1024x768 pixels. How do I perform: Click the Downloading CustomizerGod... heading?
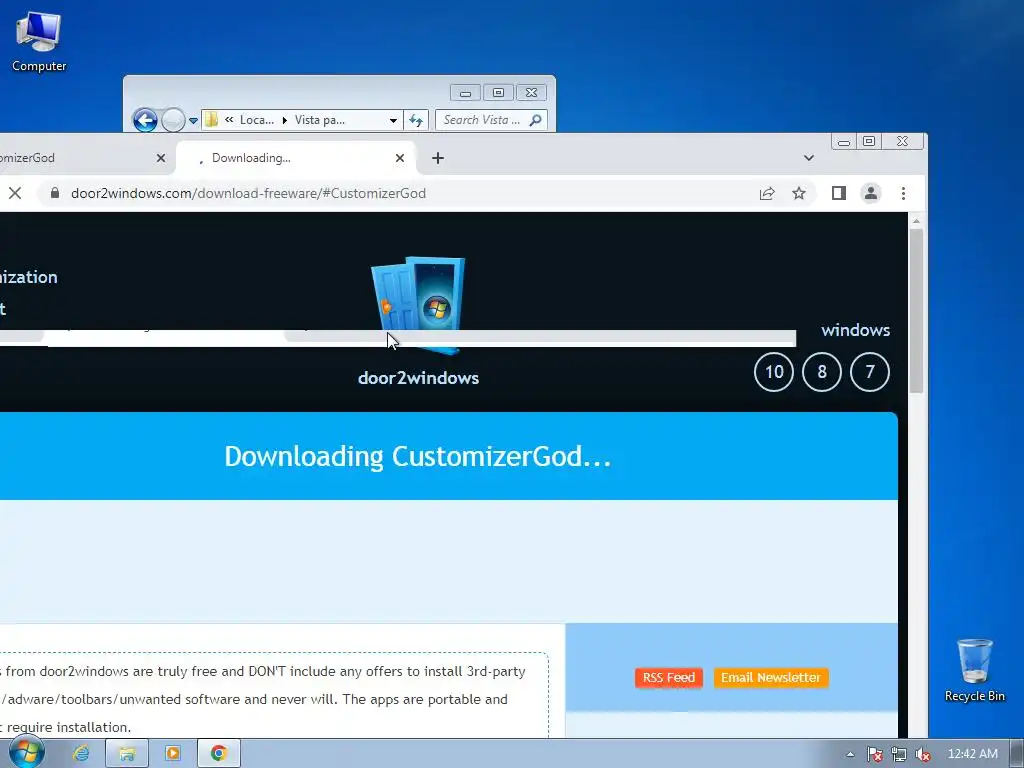click(x=418, y=456)
